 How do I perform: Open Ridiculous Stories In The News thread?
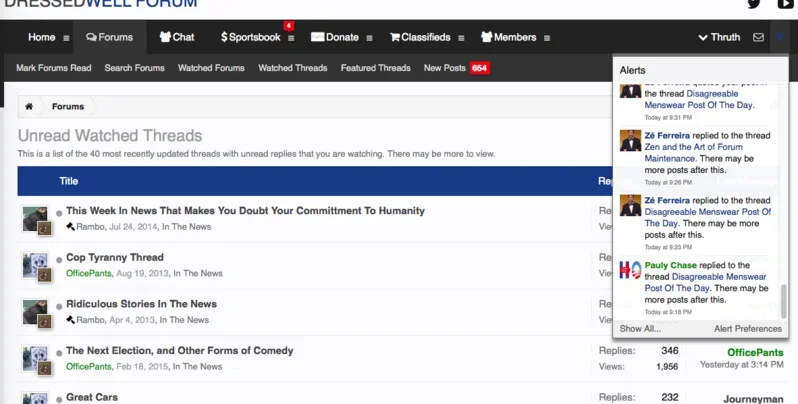(141, 304)
